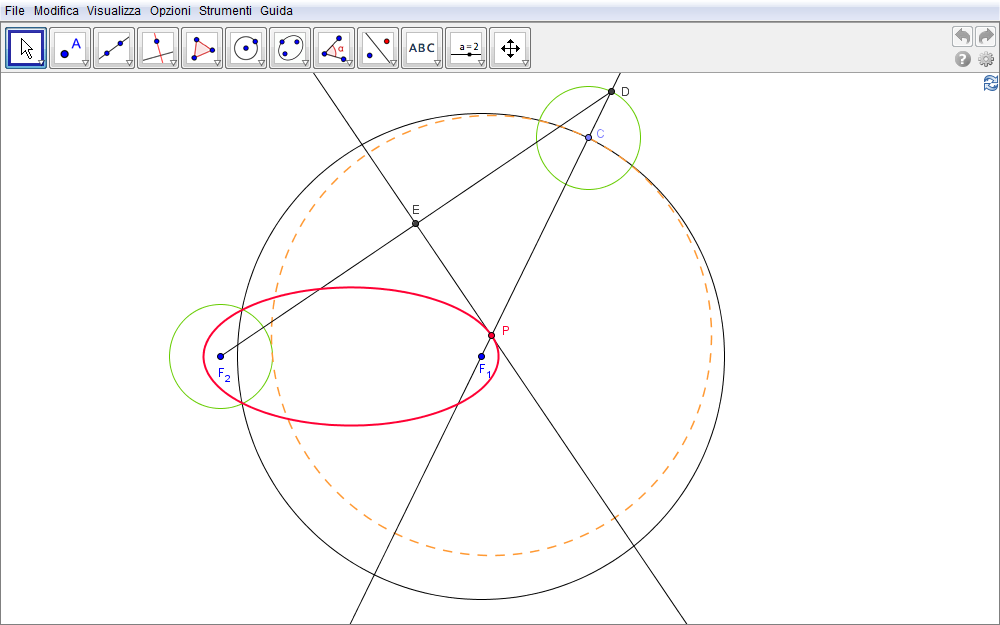Click the Undo arrow button

(962, 37)
